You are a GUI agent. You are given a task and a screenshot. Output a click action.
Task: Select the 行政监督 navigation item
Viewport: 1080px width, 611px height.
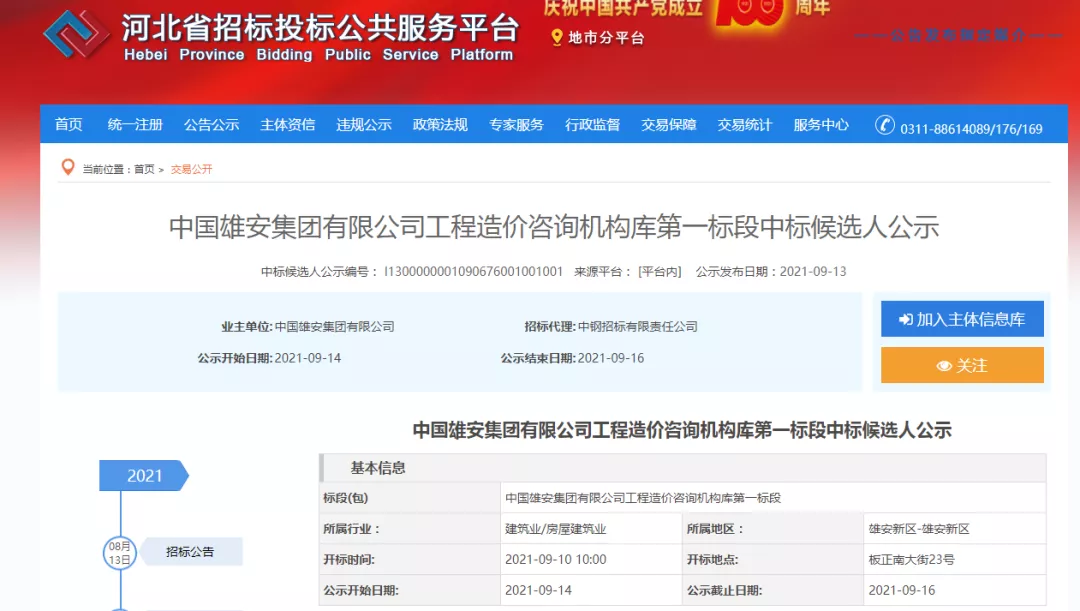click(x=592, y=125)
